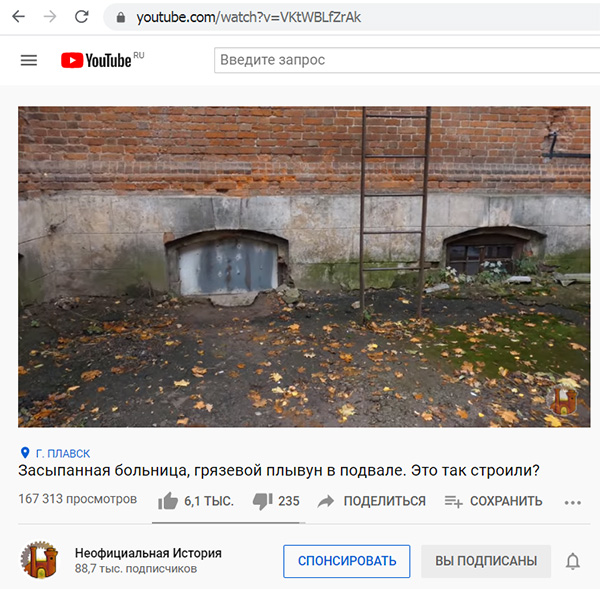Open the СОХРАНИТЬ save-to-playlist menu
Screen dimensions: 600x589
tap(494, 501)
